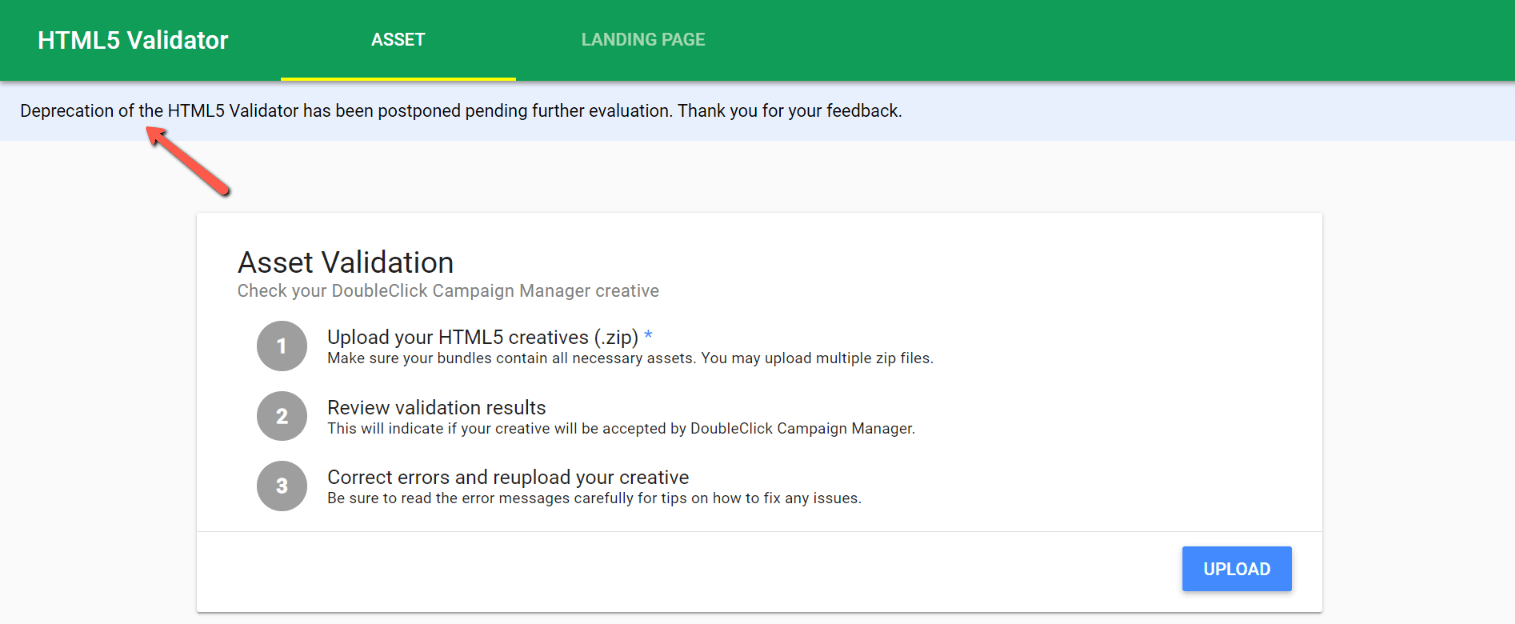Click the HTML5 Validator logo text
The width and height of the screenshot is (1515, 624).
[132, 39]
